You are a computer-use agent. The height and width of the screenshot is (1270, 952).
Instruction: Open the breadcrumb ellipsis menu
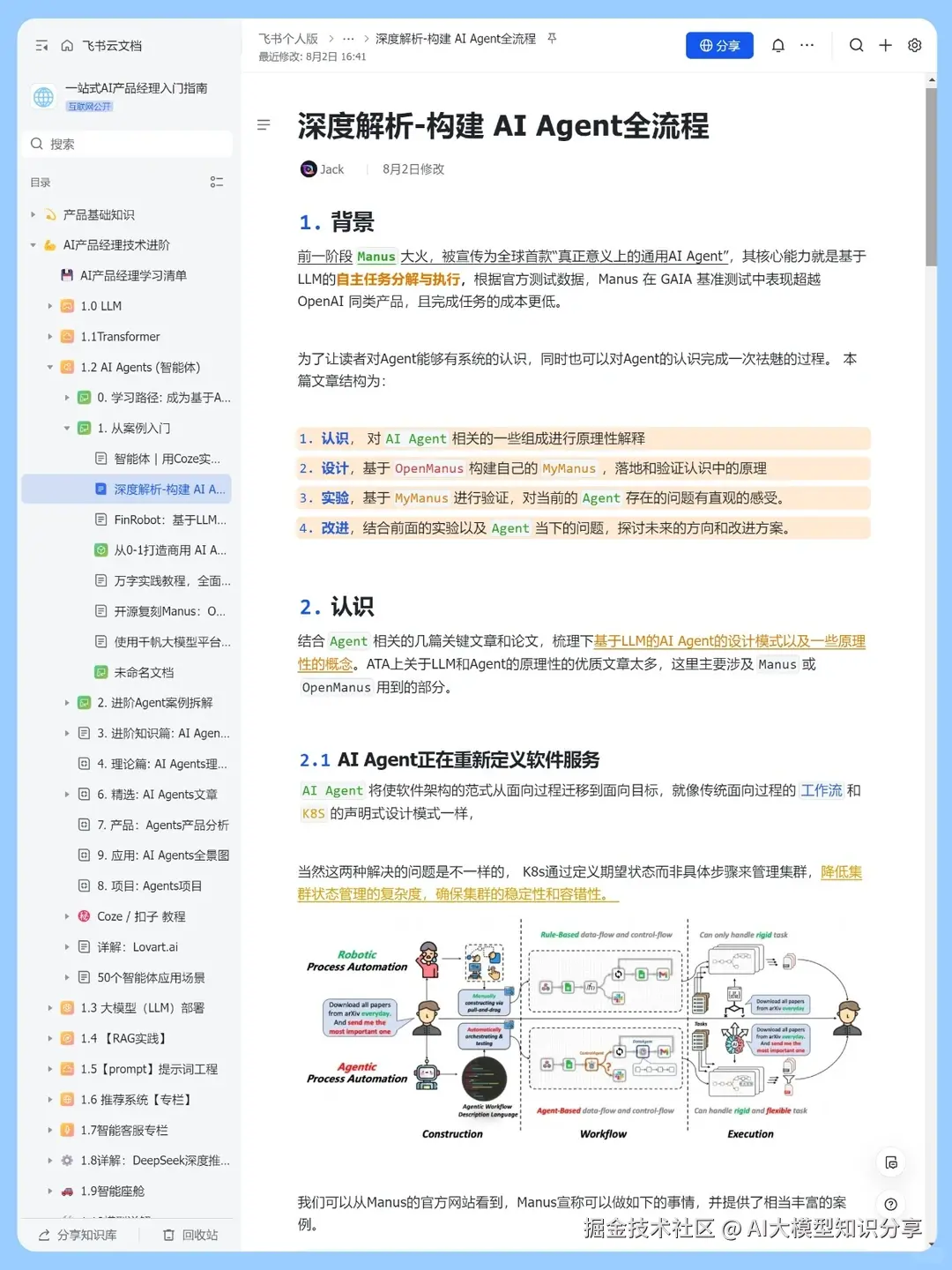348,39
